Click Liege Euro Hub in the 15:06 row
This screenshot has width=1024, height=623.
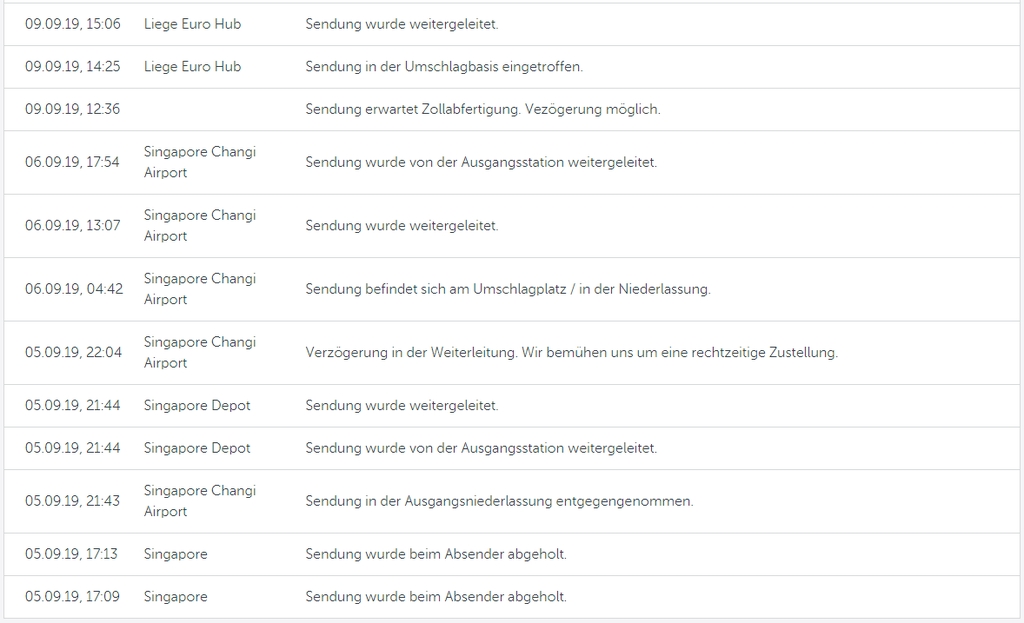192,24
